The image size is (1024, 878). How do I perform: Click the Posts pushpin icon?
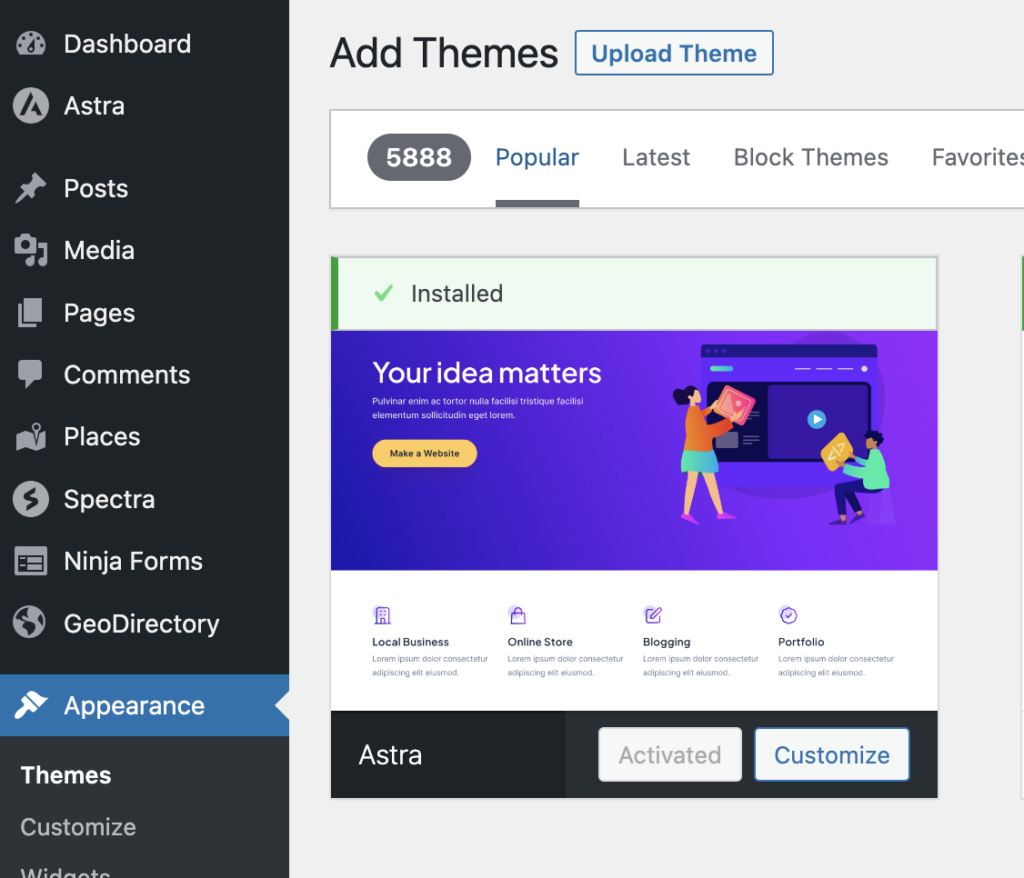pos(31,188)
